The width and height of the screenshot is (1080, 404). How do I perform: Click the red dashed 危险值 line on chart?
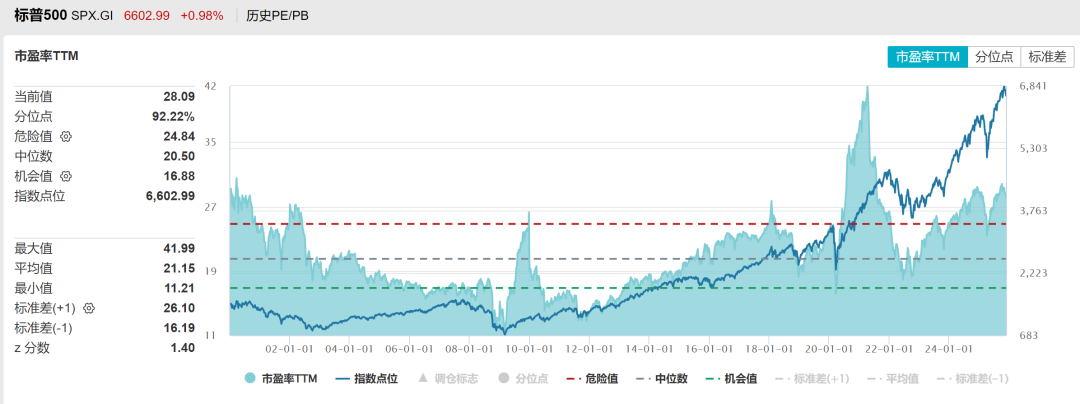tap(618, 224)
